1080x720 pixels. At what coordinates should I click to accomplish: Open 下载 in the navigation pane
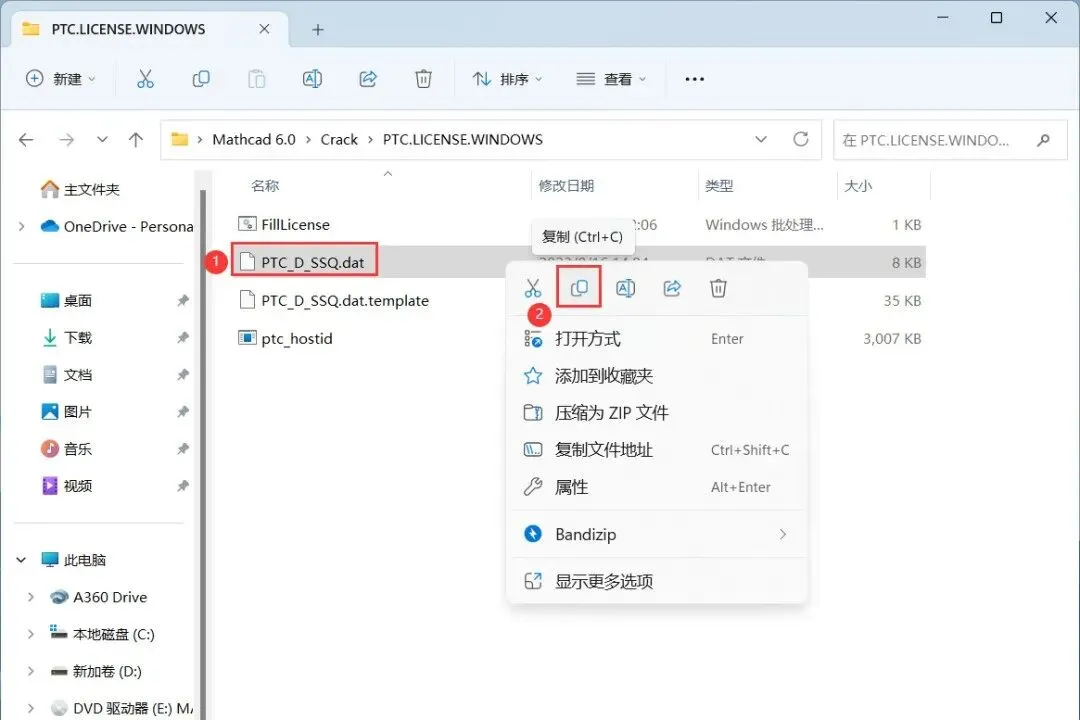67,338
